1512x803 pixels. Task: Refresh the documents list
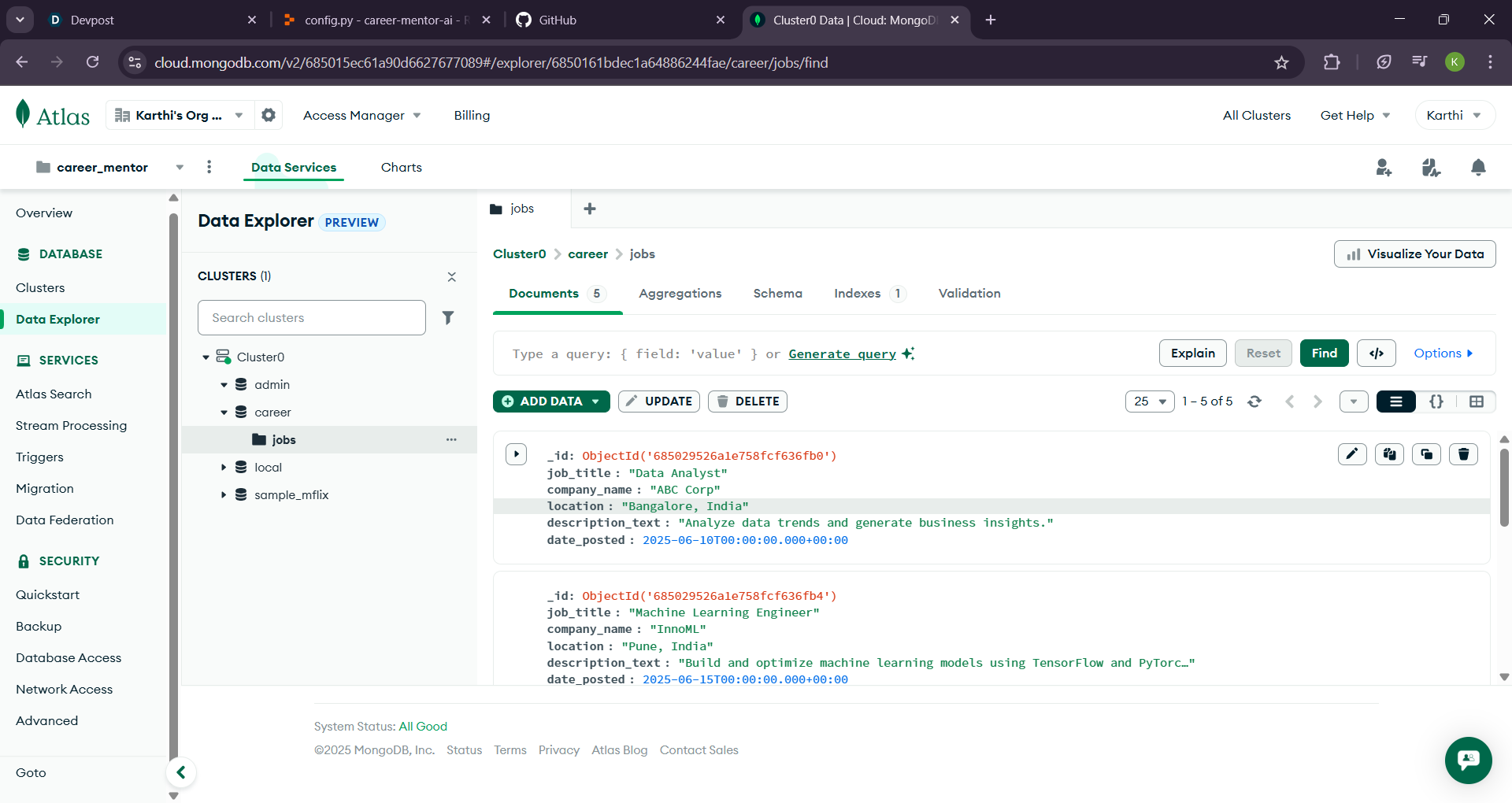tap(1254, 401)
